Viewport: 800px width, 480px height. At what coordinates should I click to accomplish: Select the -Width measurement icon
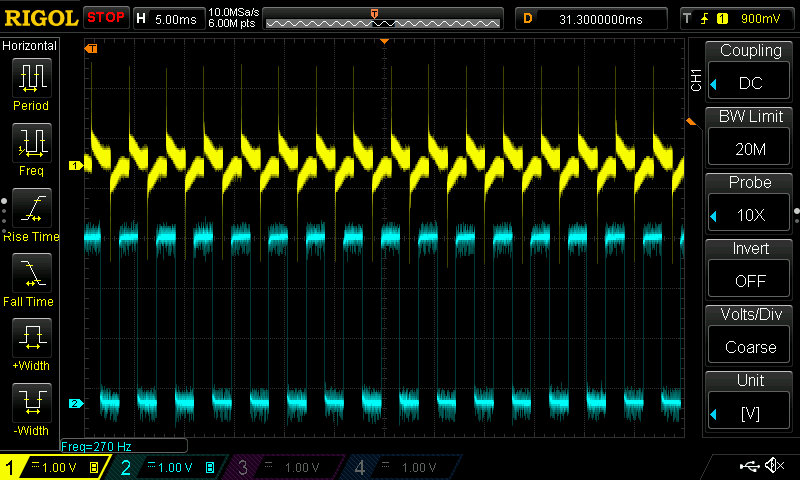coord(32,402)
